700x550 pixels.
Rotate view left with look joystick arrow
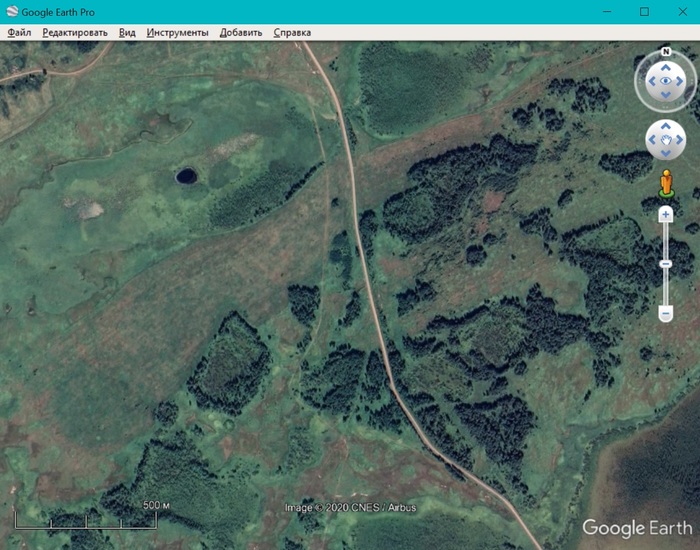click(652, 81)
